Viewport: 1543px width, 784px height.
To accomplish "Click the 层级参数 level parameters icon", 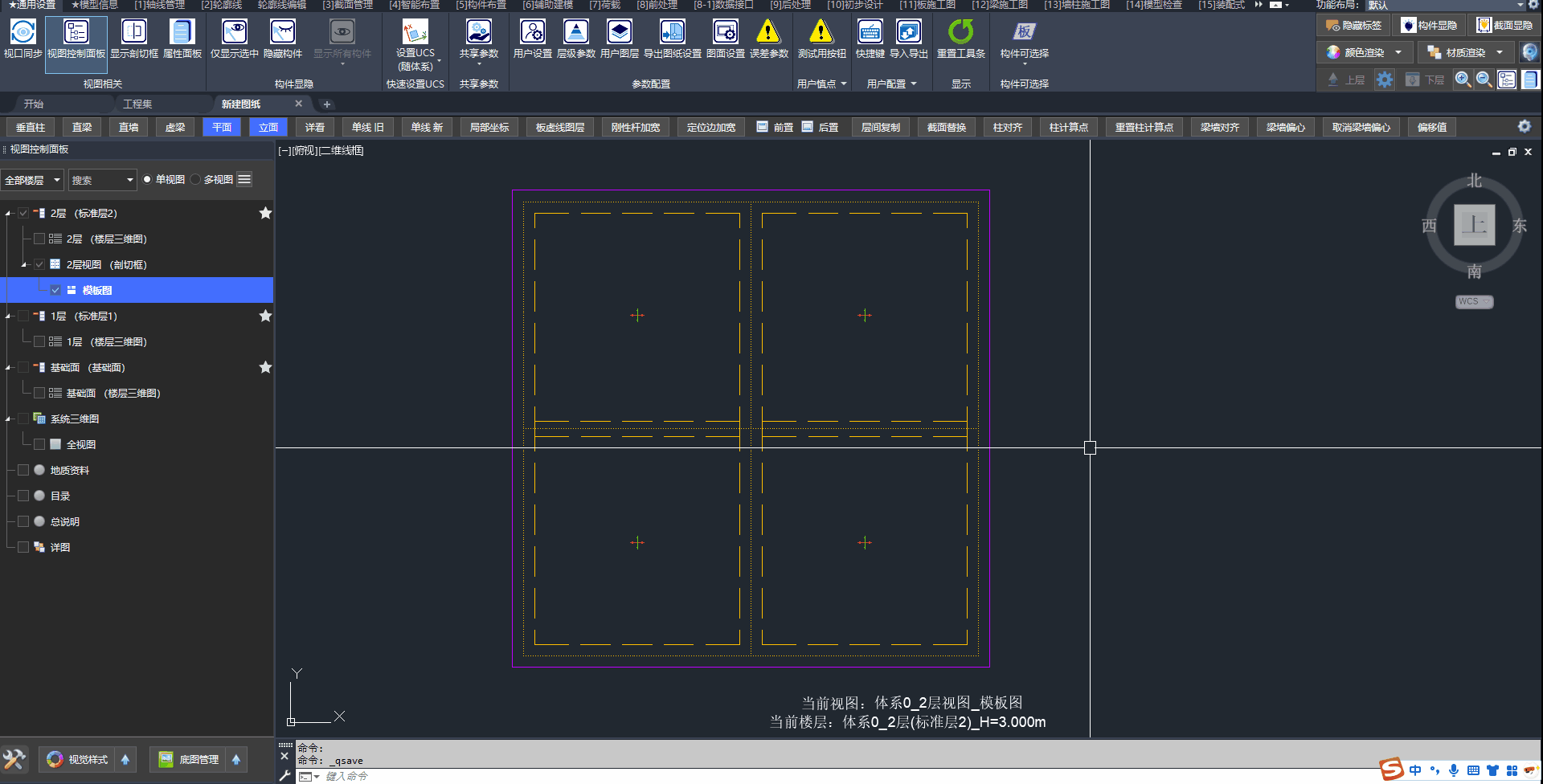I will [575, 32].
